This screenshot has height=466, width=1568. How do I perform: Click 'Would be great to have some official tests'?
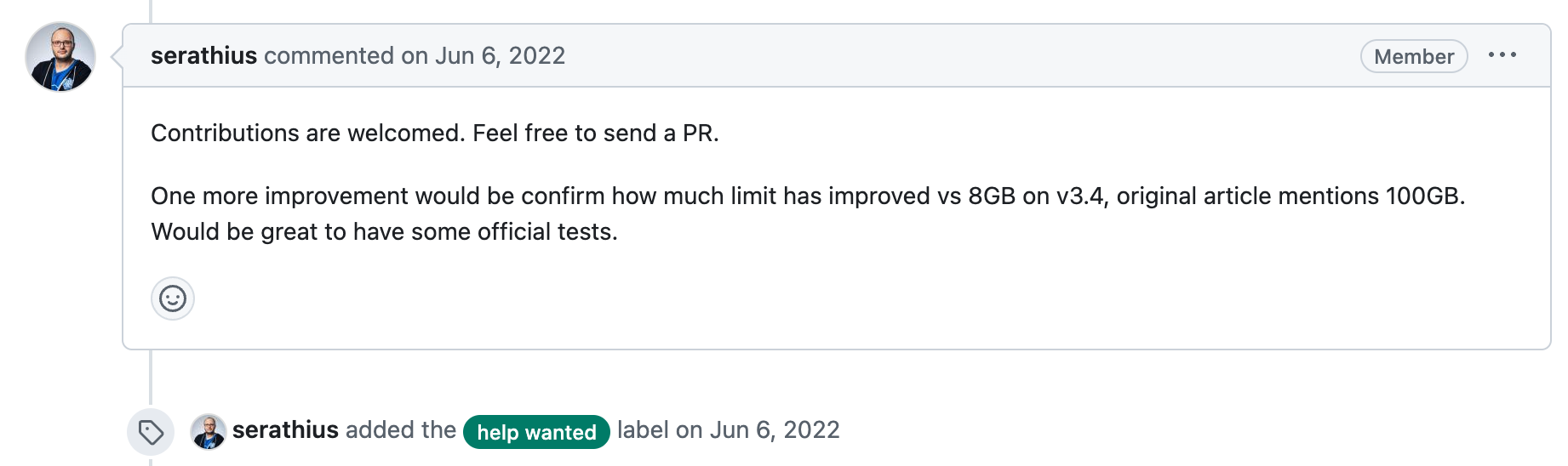[384, 231]
